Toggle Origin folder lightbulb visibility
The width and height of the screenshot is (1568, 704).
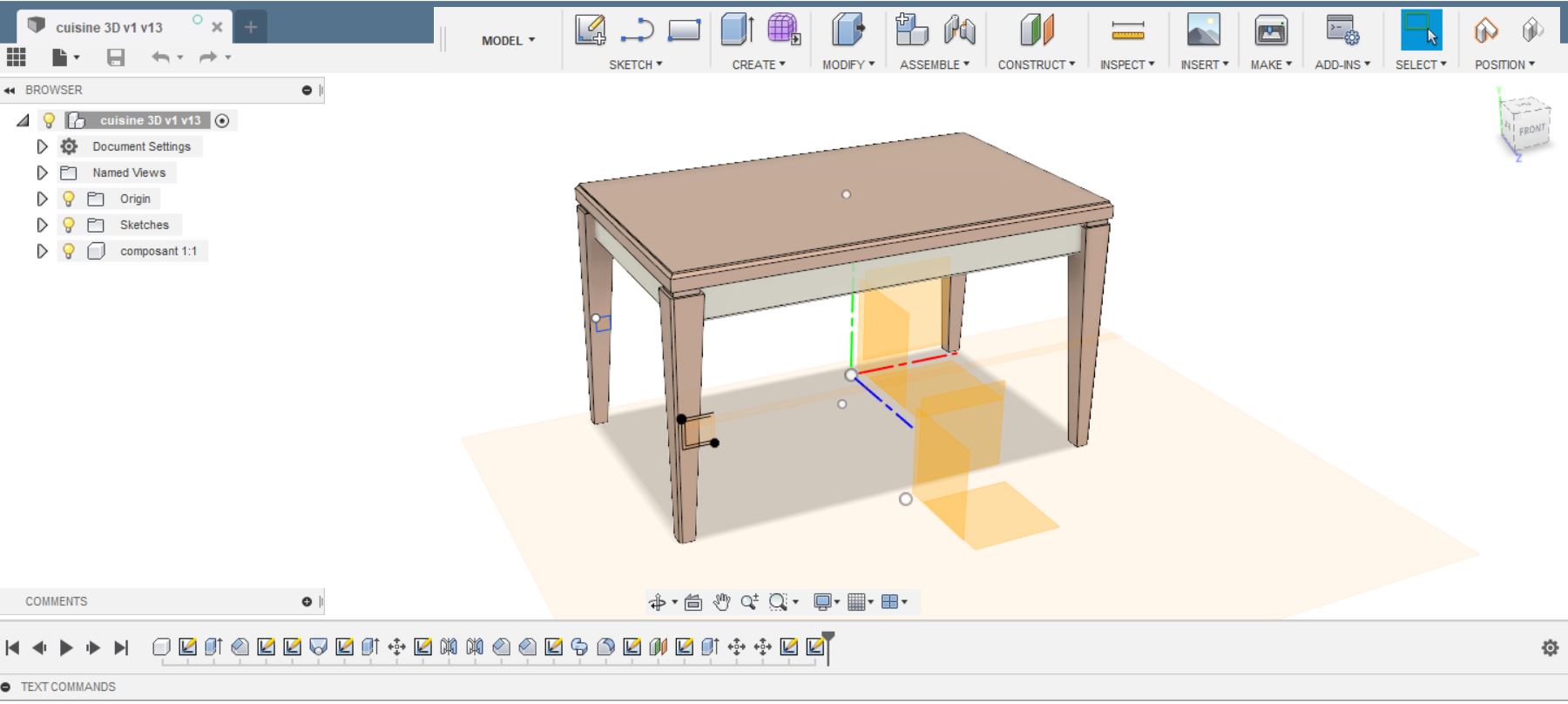(x=69, y=199)
